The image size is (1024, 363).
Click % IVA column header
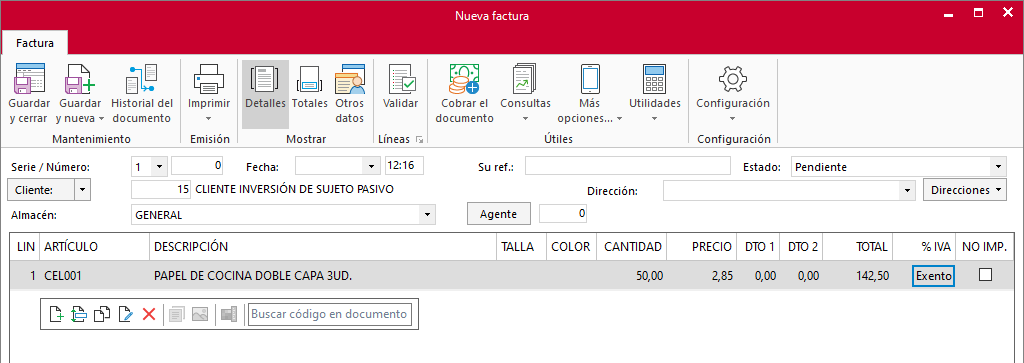pyautogui.click(x=924, y=247)
